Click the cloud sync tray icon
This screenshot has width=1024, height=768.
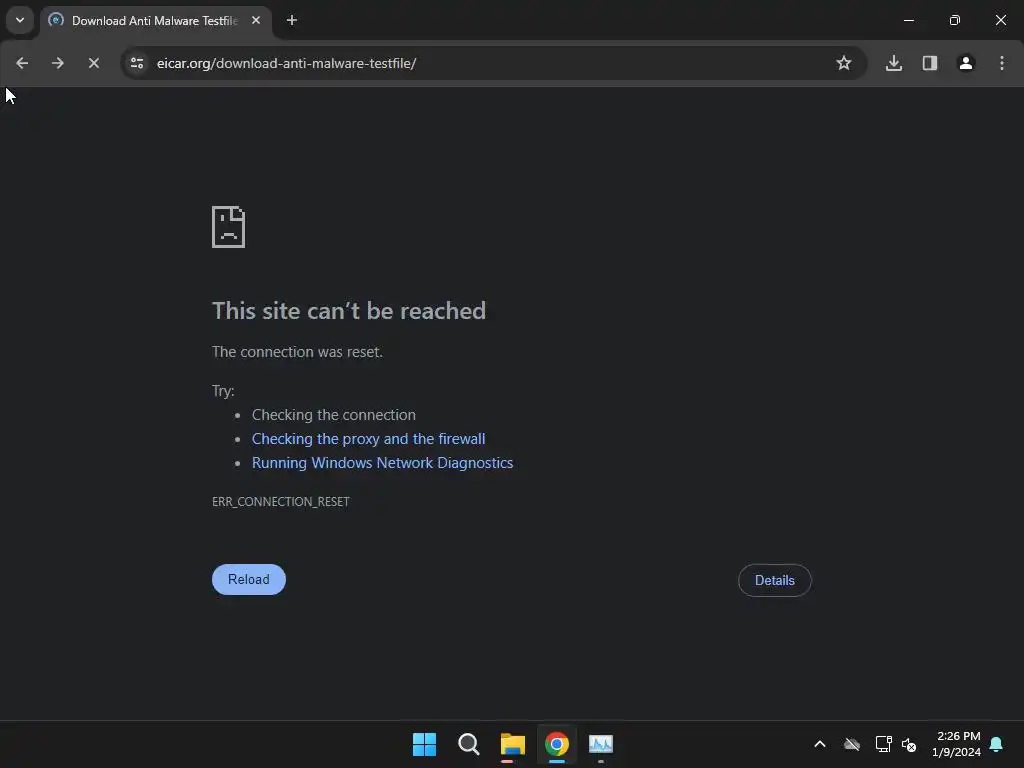click(x=852, y=744)
